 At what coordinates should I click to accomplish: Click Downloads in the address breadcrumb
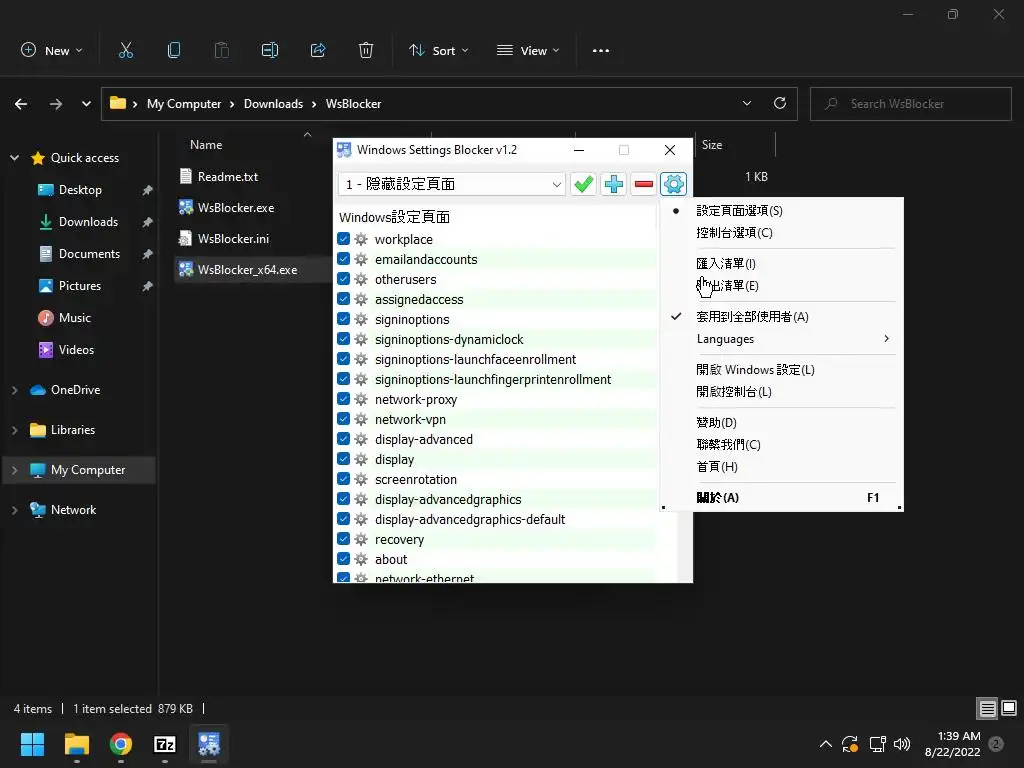274,104
